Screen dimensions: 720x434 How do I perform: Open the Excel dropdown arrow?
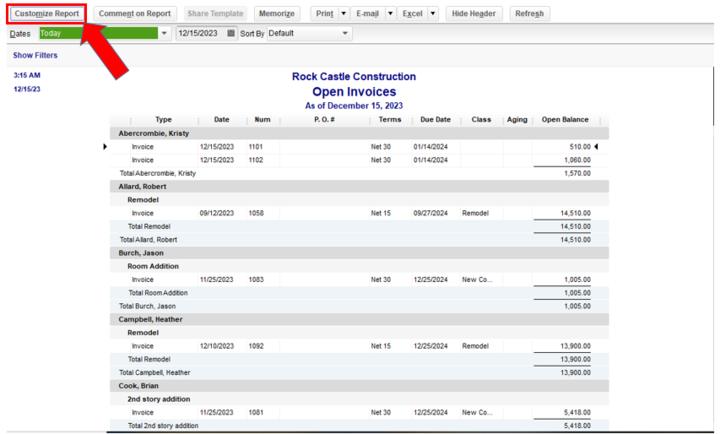click(433, 14)
